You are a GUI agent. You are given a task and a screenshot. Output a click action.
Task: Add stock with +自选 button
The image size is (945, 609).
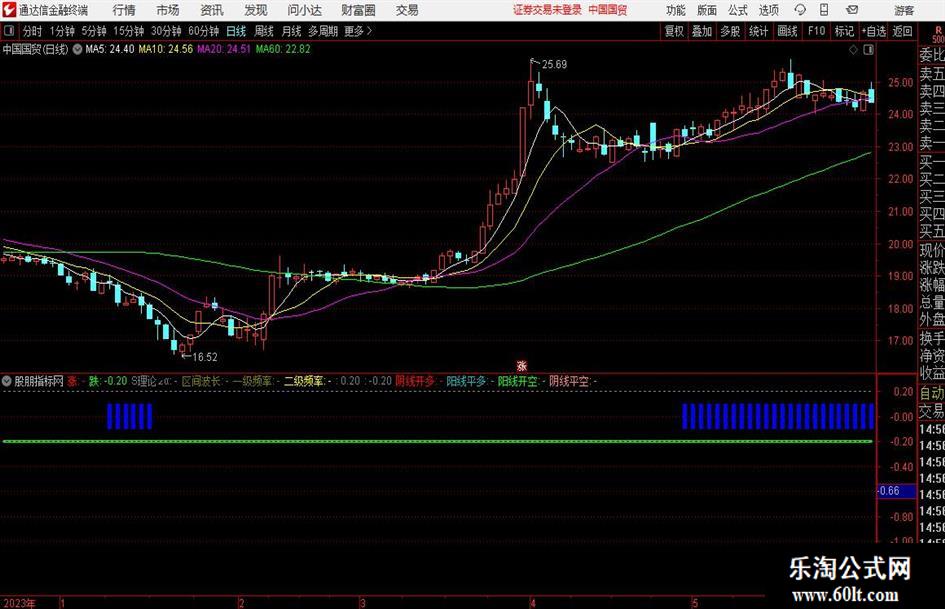point(874,31)
